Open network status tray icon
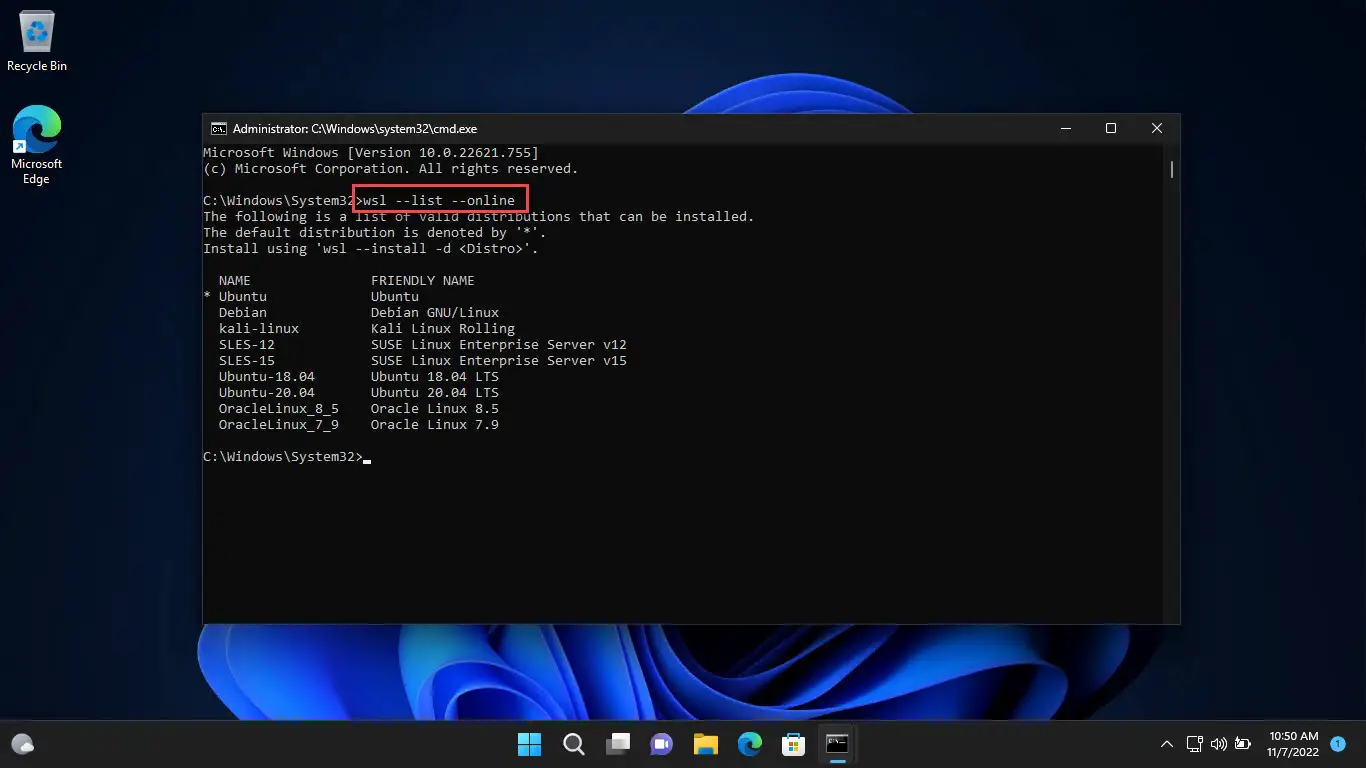 (x=1194, y=744)
